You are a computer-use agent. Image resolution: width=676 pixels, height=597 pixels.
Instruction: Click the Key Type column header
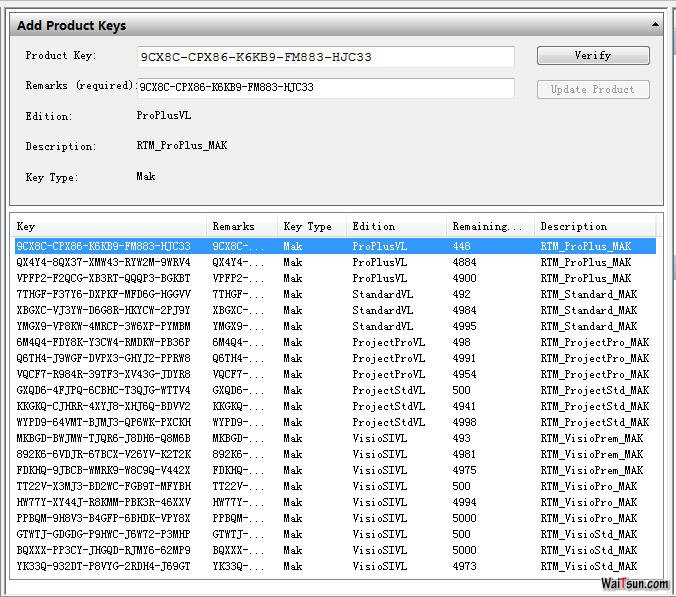click(x=310, y=226)
